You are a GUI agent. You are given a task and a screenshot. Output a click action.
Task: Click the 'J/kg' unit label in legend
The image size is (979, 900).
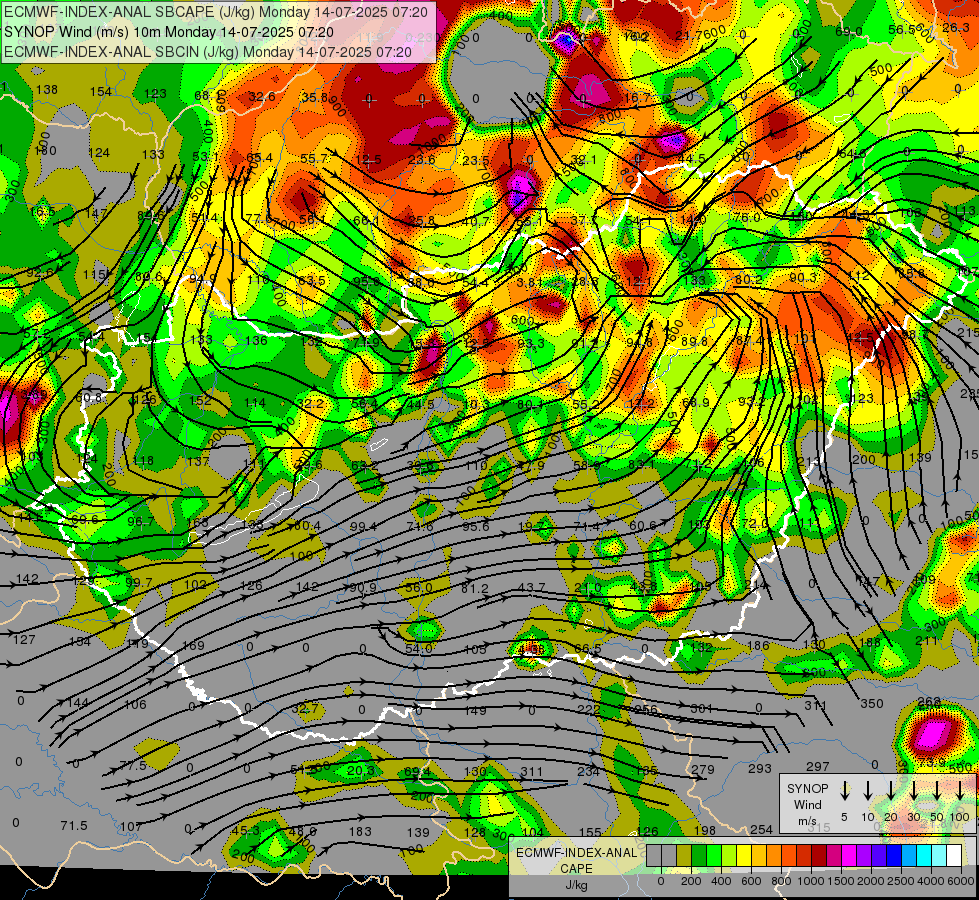click(576, 885)
